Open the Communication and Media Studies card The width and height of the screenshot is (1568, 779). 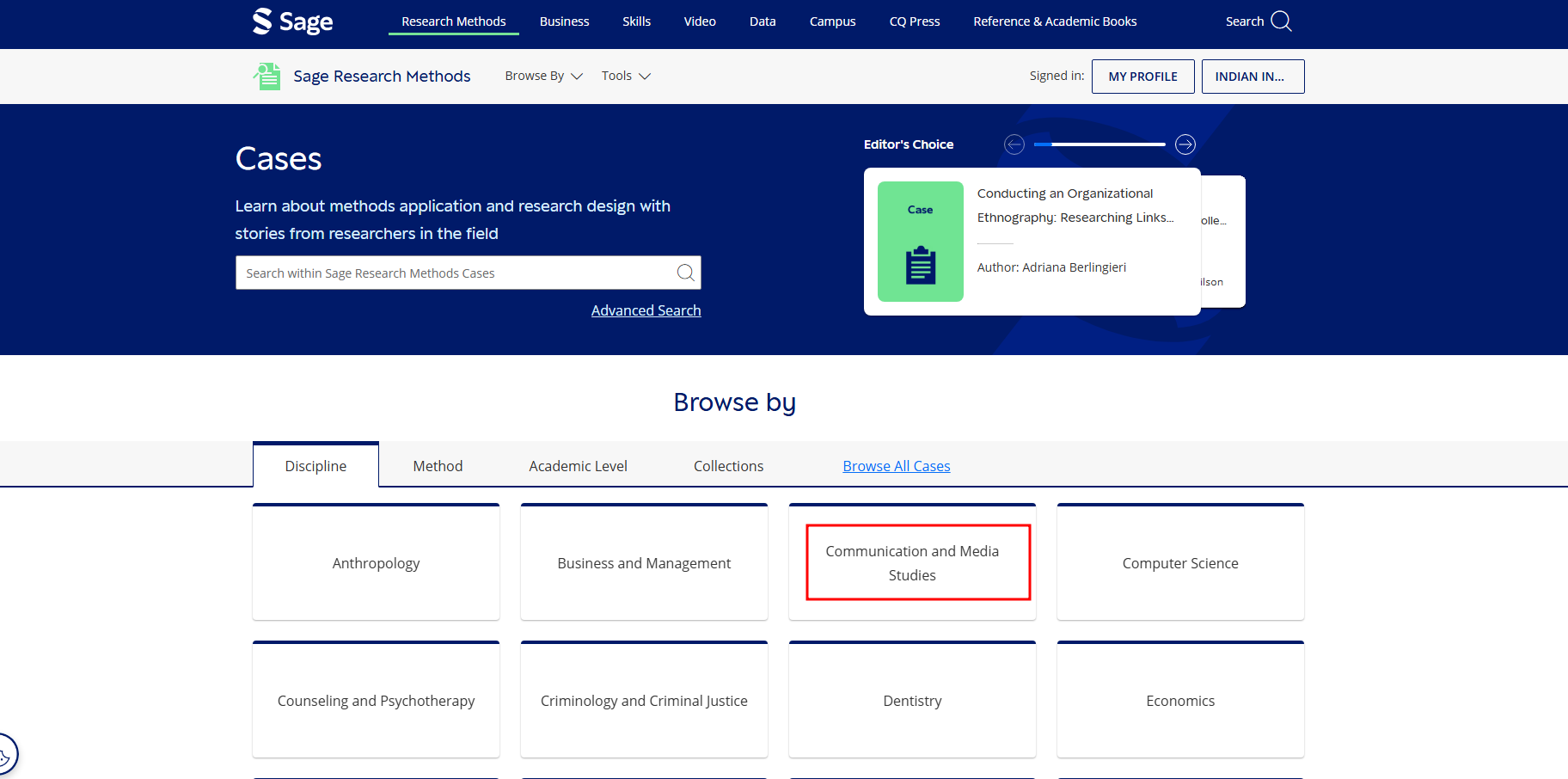[912, 562]
